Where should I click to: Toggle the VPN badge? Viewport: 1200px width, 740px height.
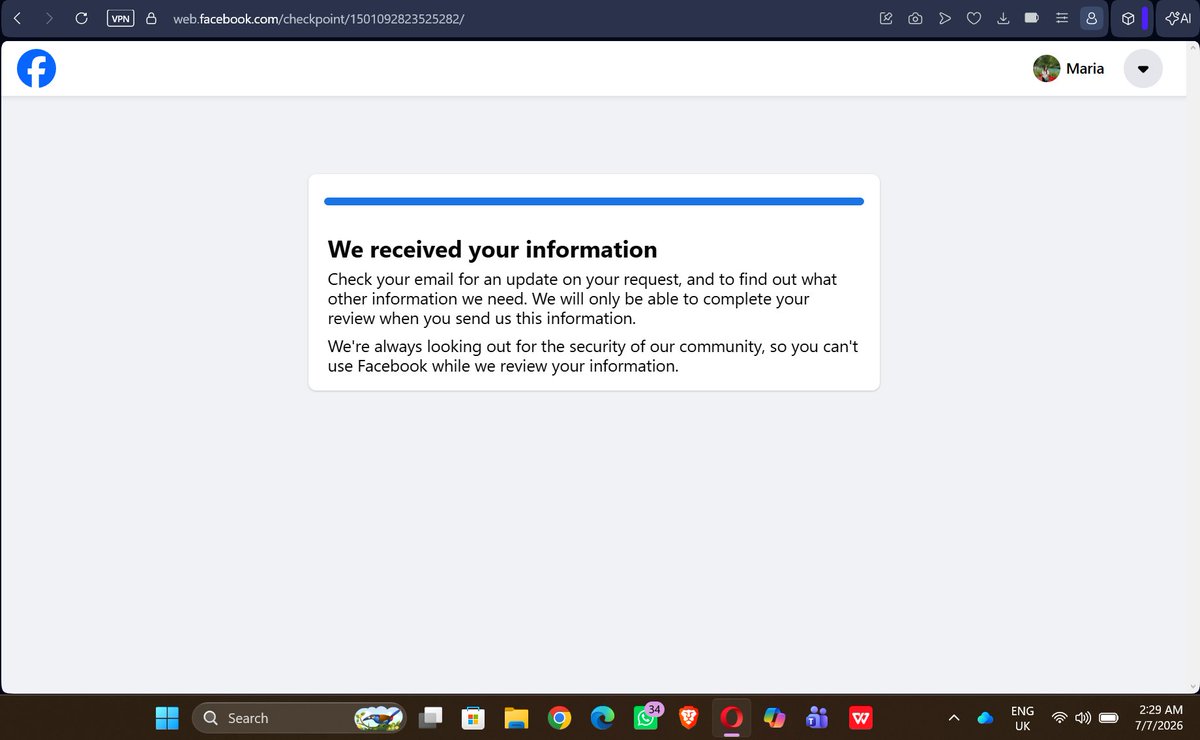tap(120, 18)
